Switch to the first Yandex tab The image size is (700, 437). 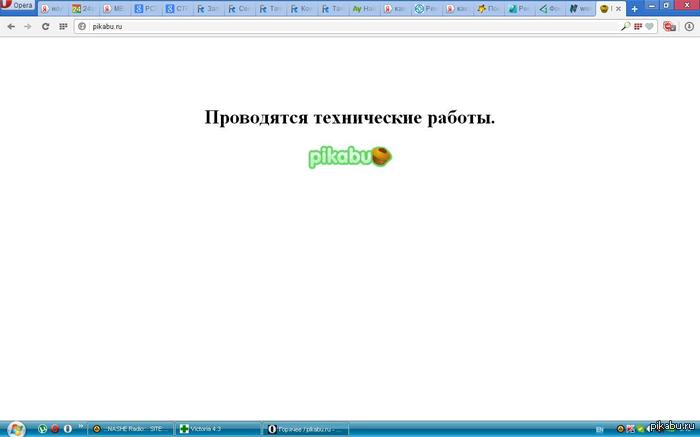point(52,8)
